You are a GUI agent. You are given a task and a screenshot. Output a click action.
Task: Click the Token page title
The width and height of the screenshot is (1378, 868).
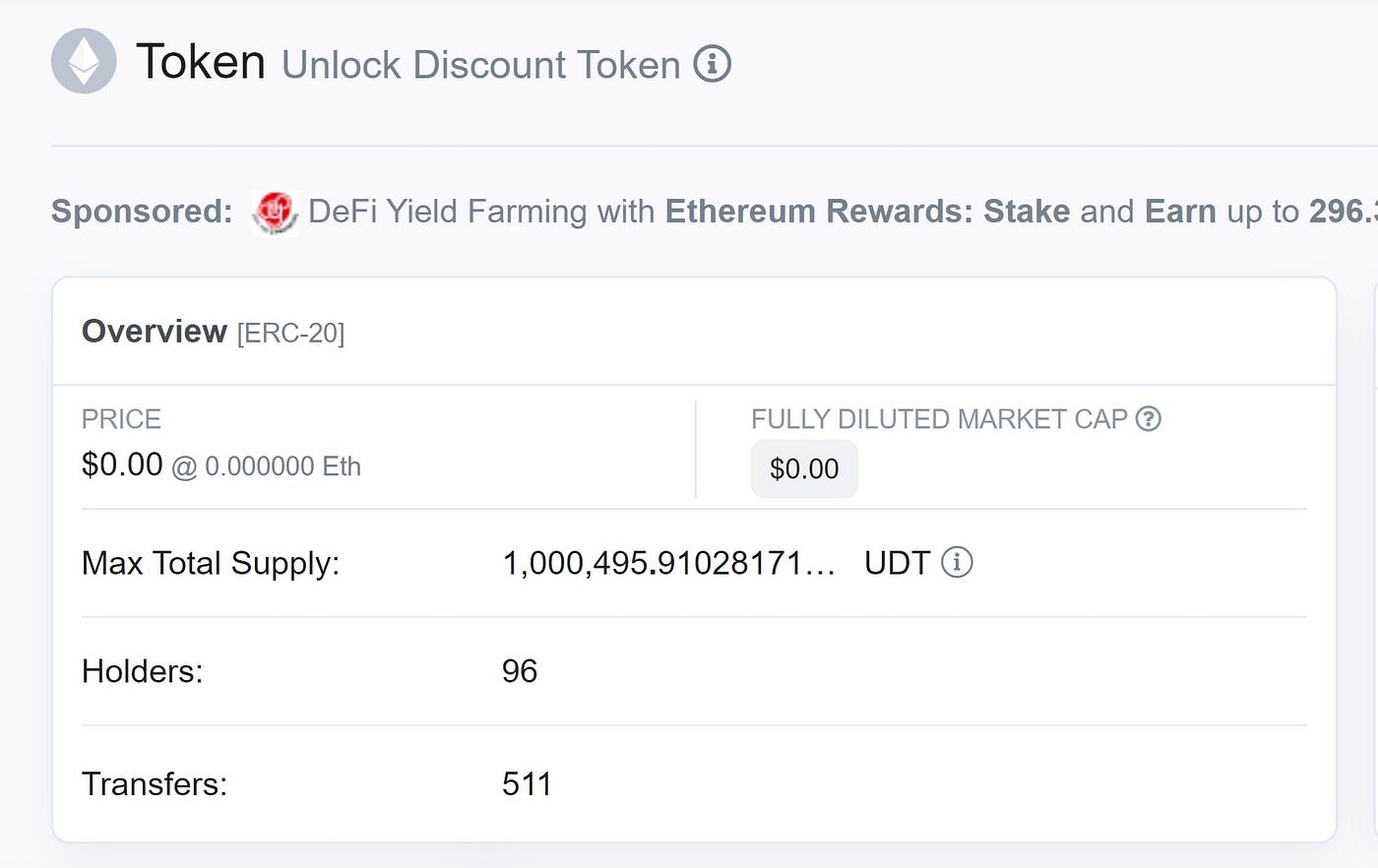pos(201,61)
